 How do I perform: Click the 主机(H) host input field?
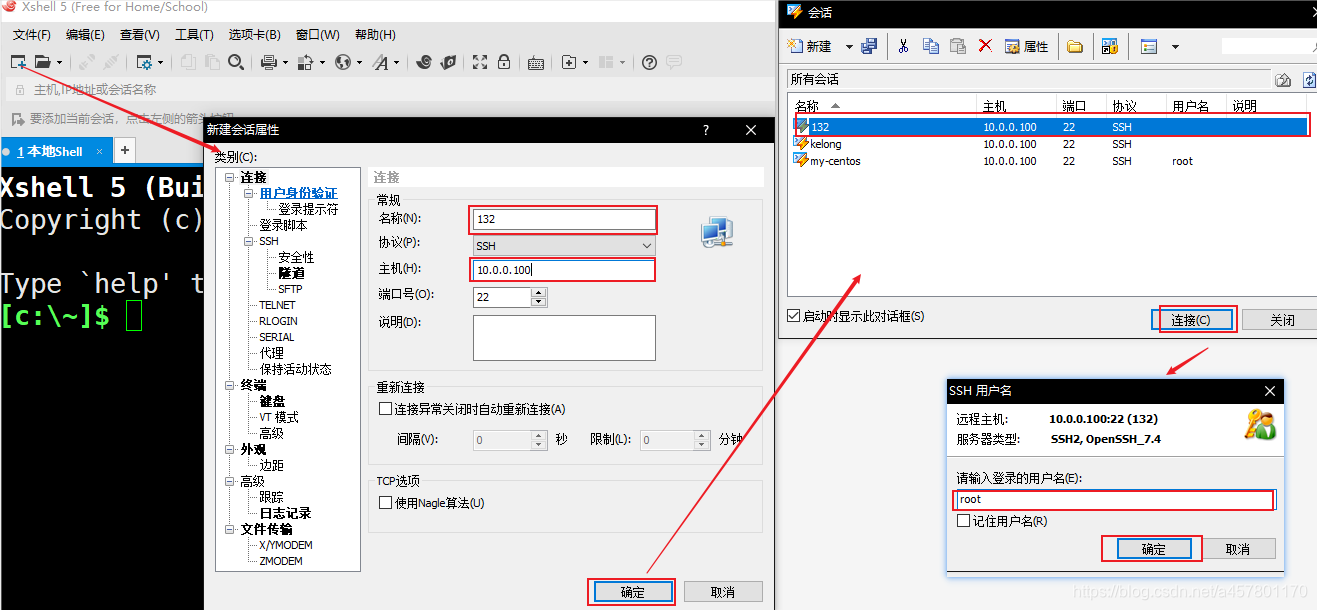coord(564,270)
